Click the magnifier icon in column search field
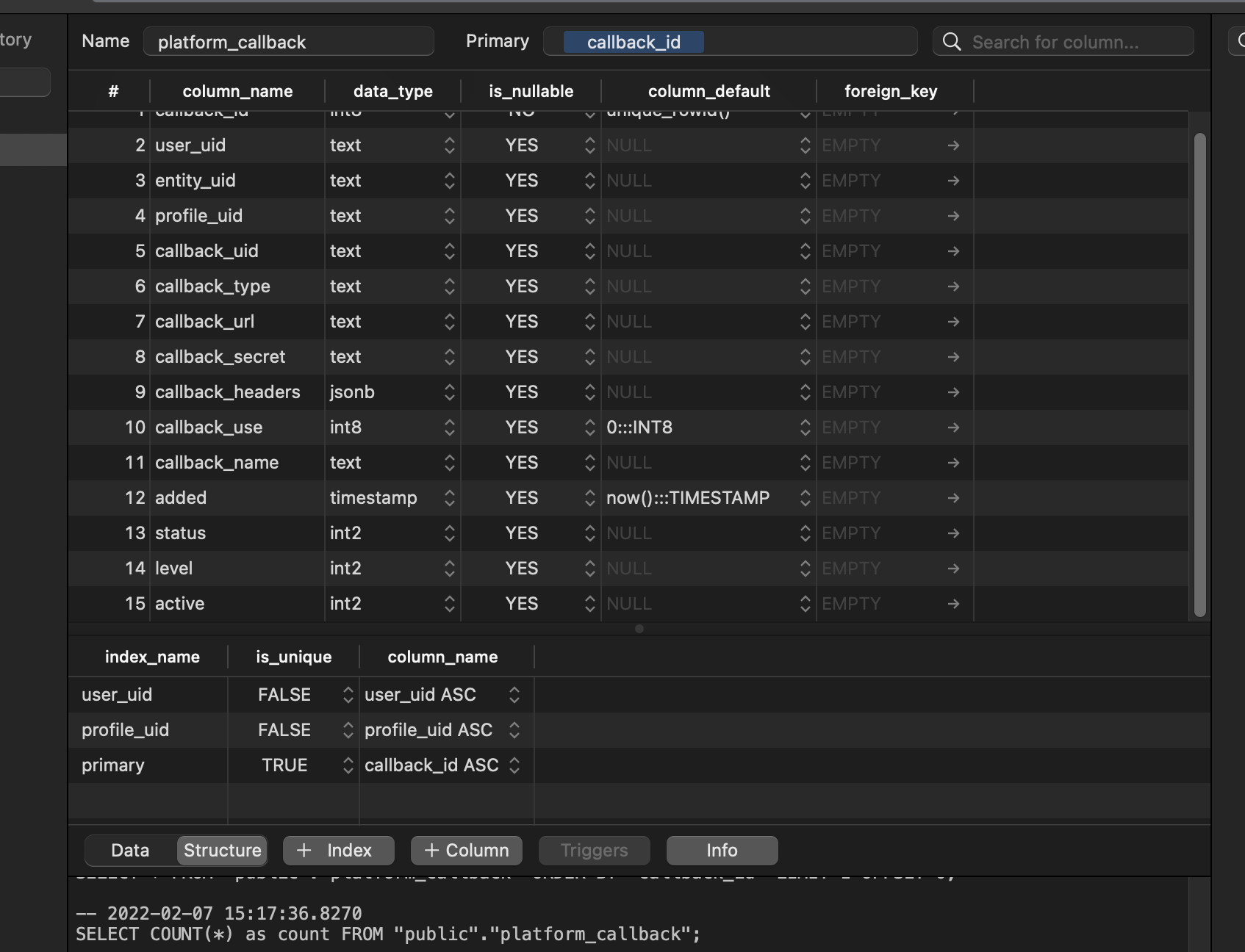Image resolution: width=1245 pixels, height=952 pixels. [952, 42]
